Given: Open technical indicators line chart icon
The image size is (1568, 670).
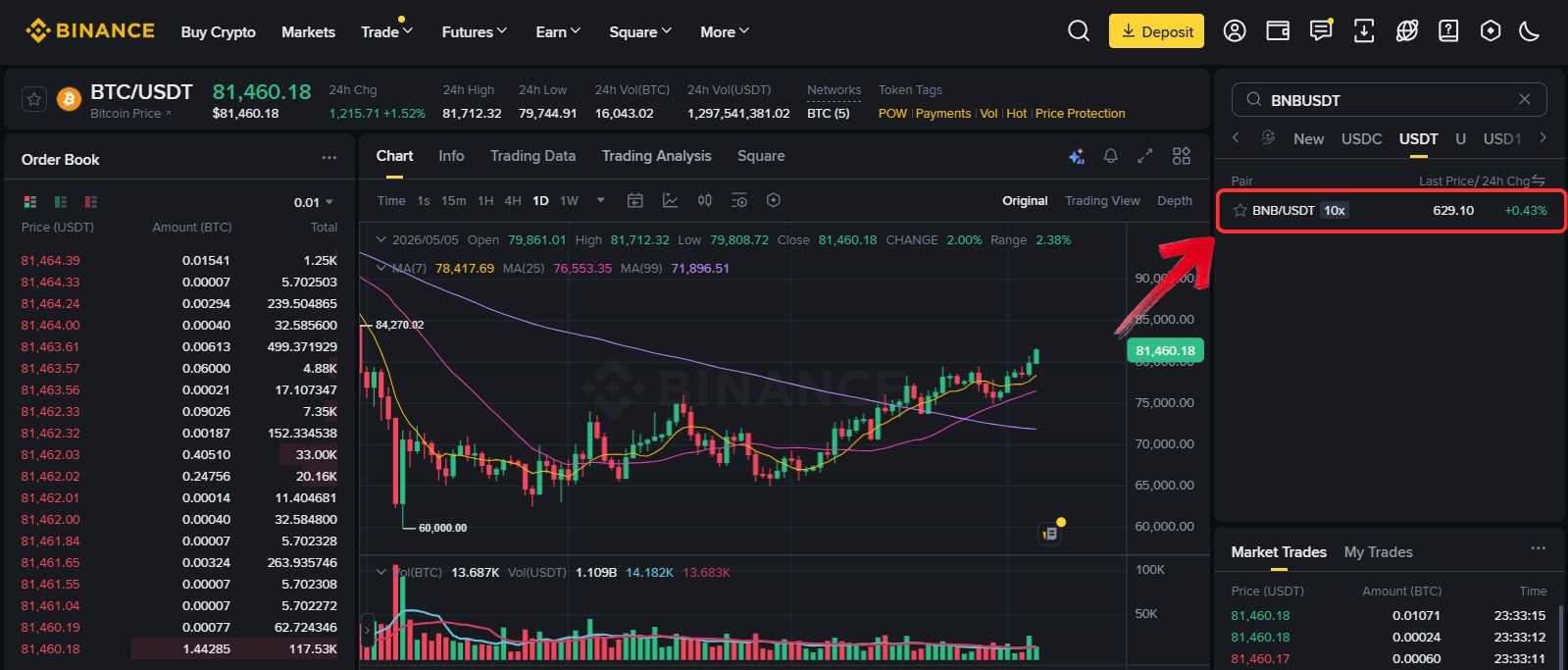Looking at the screenshot, I should click(670, 200).
